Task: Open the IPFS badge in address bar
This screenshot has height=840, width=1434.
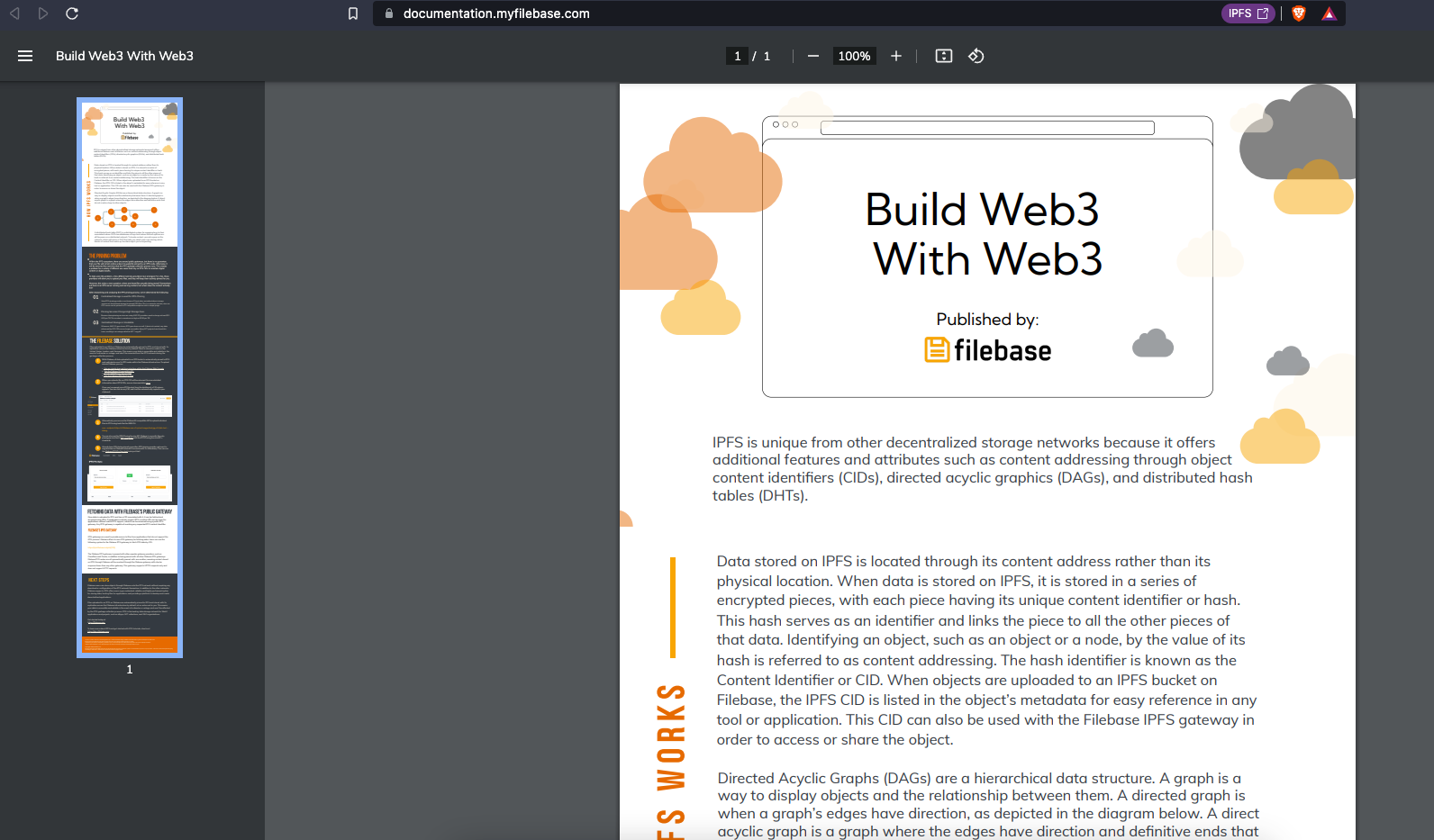Action: 1248,14
